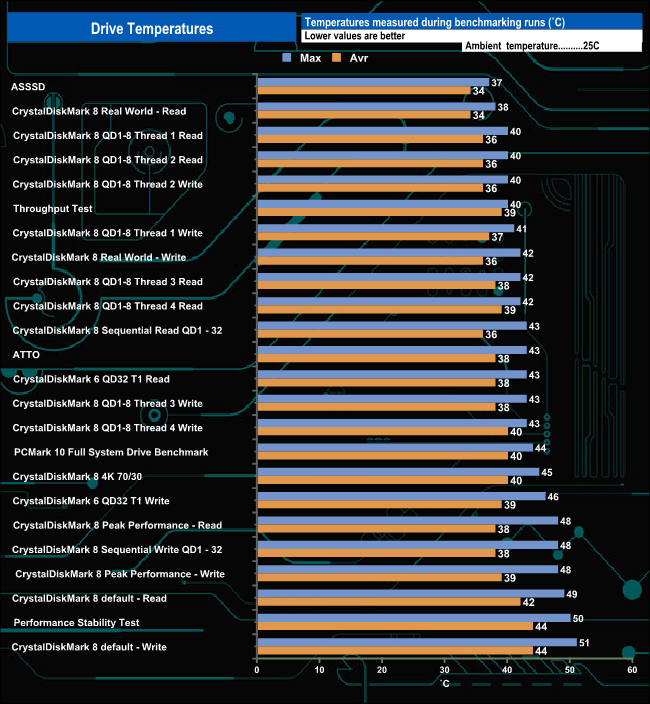Click the Max value 50 label
Screen dimensions: 650x704
[x=578, y=619]
